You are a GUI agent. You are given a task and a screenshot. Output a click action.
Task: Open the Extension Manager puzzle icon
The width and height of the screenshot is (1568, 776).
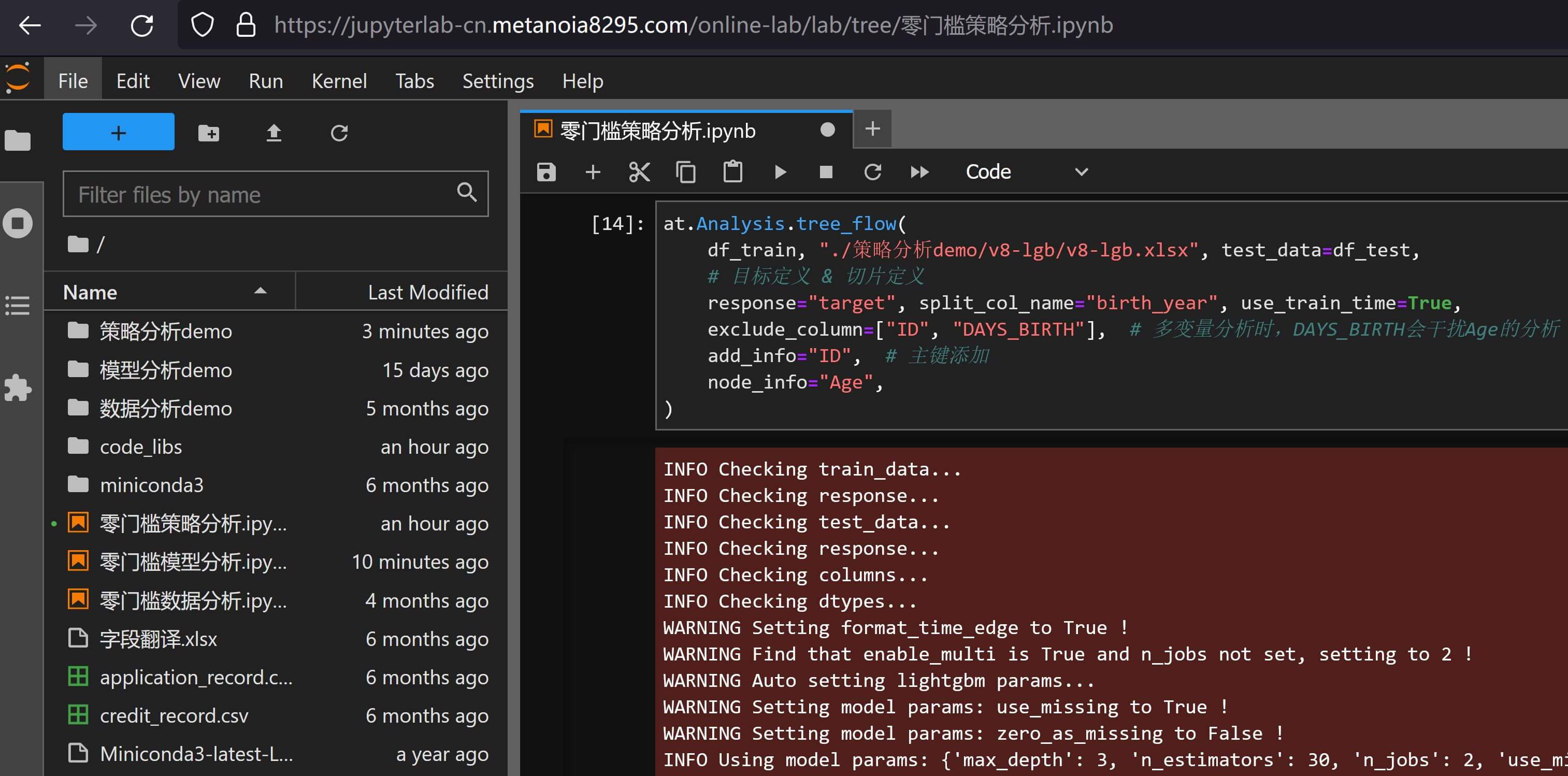pyautogui.click(x=18, y=387)
